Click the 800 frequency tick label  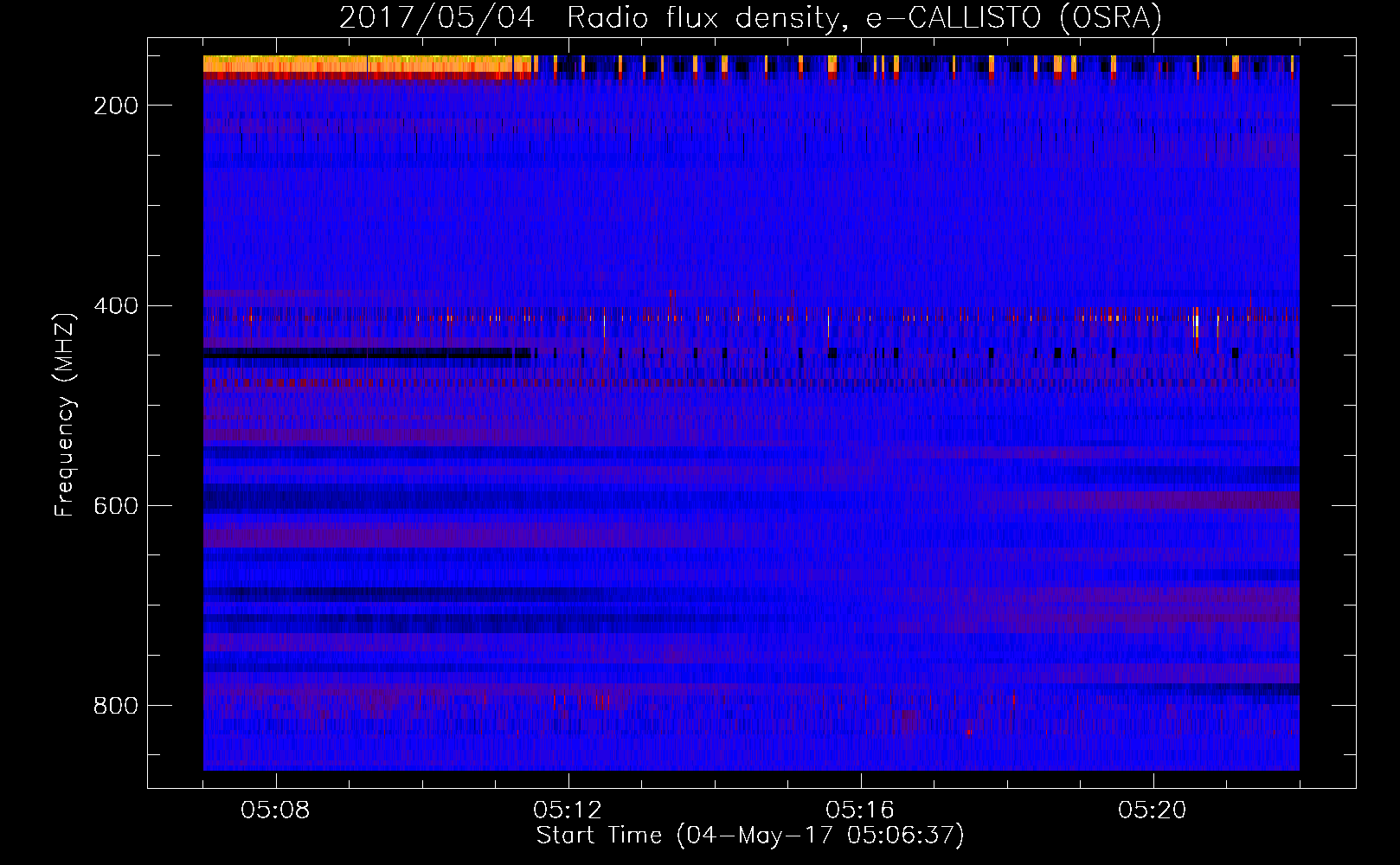(116, 706)
